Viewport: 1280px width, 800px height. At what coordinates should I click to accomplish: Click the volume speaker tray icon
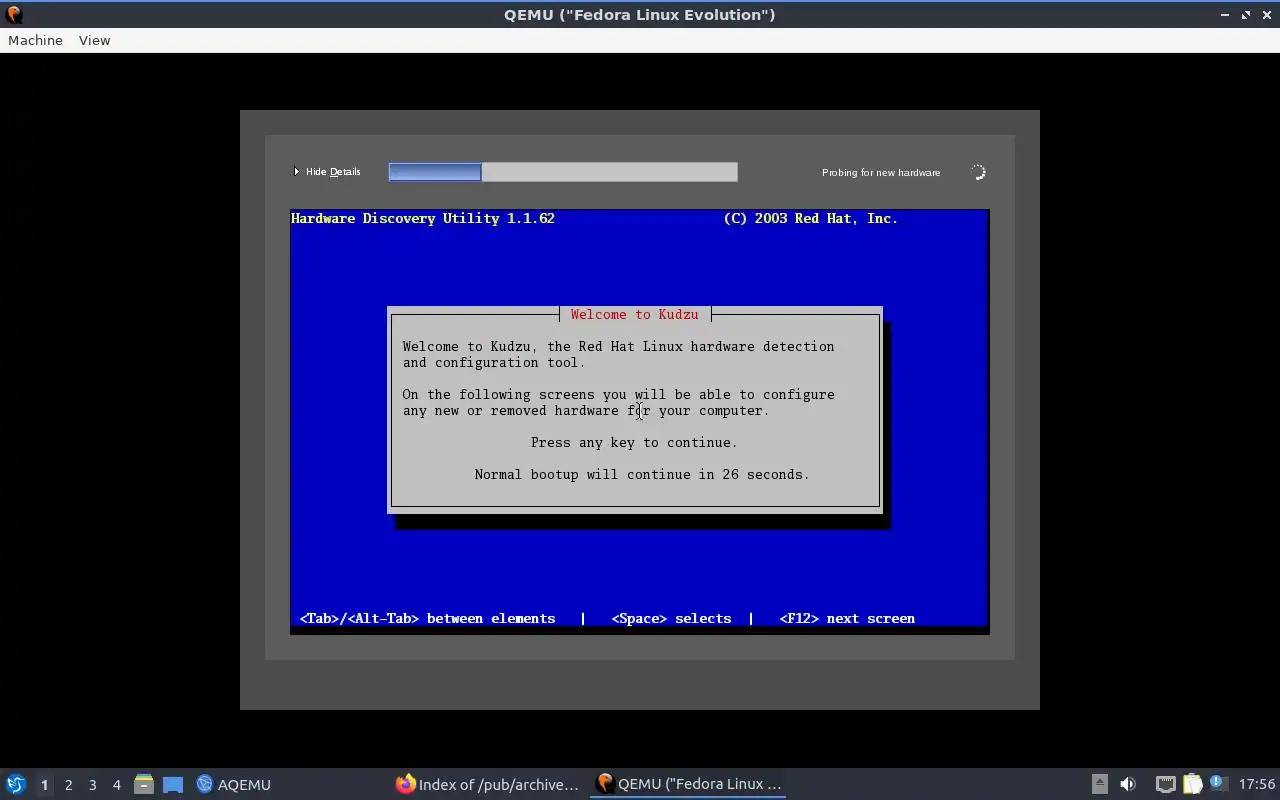tap(1128, 784)
